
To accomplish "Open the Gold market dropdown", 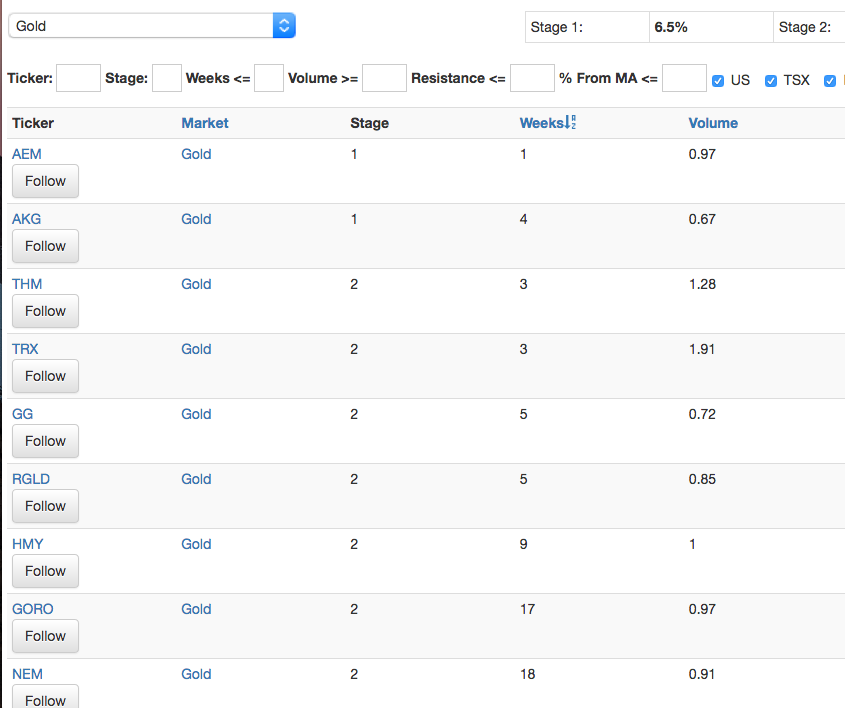I will click(x=152, y=26).
